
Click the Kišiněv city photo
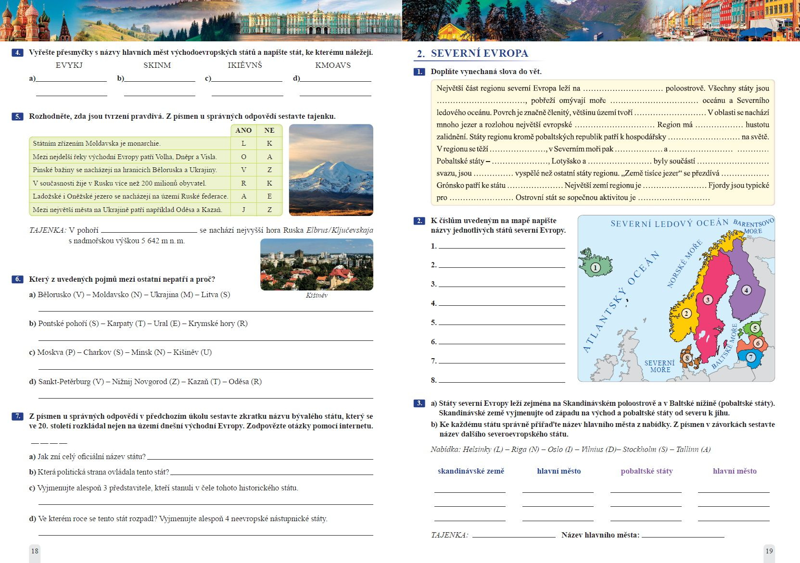(x=317, y=264)
